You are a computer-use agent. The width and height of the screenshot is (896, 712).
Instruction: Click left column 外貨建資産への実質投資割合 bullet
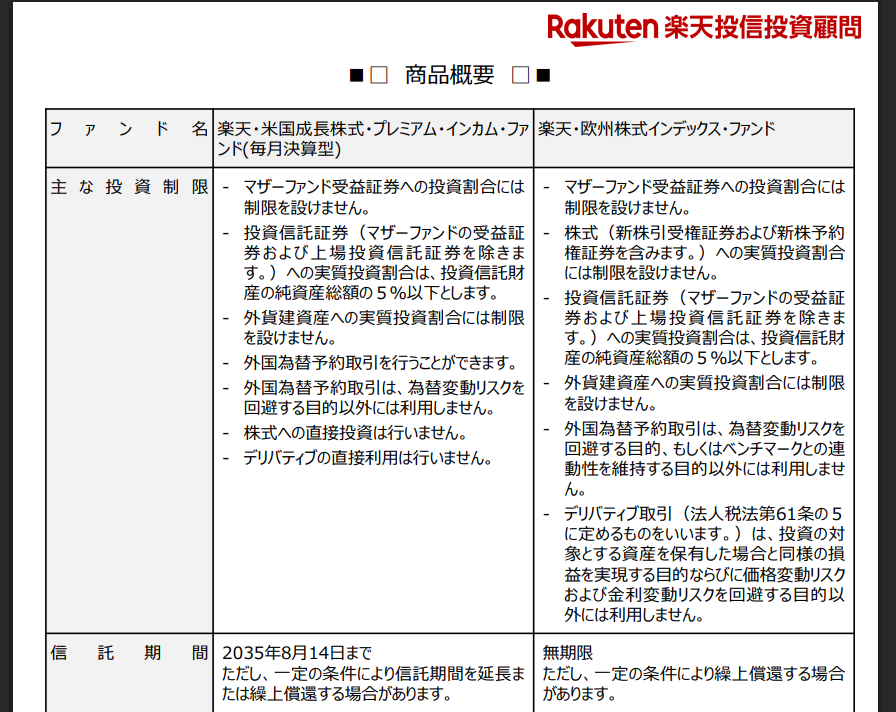point(384,327)
